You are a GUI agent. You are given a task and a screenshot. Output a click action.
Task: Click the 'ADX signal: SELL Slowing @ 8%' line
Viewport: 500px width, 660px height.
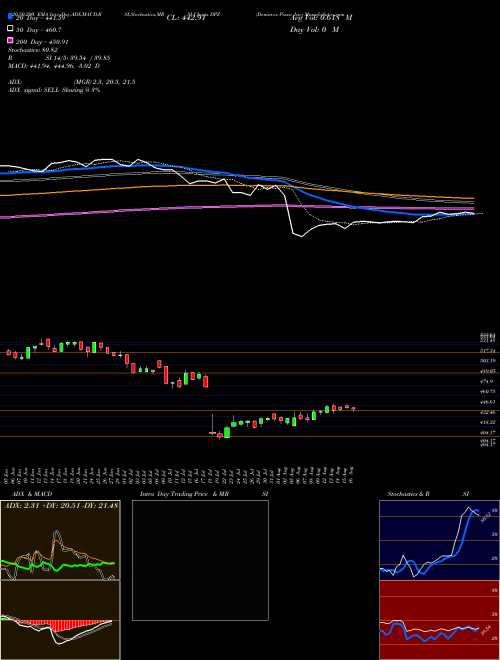(x=54, y=90)
